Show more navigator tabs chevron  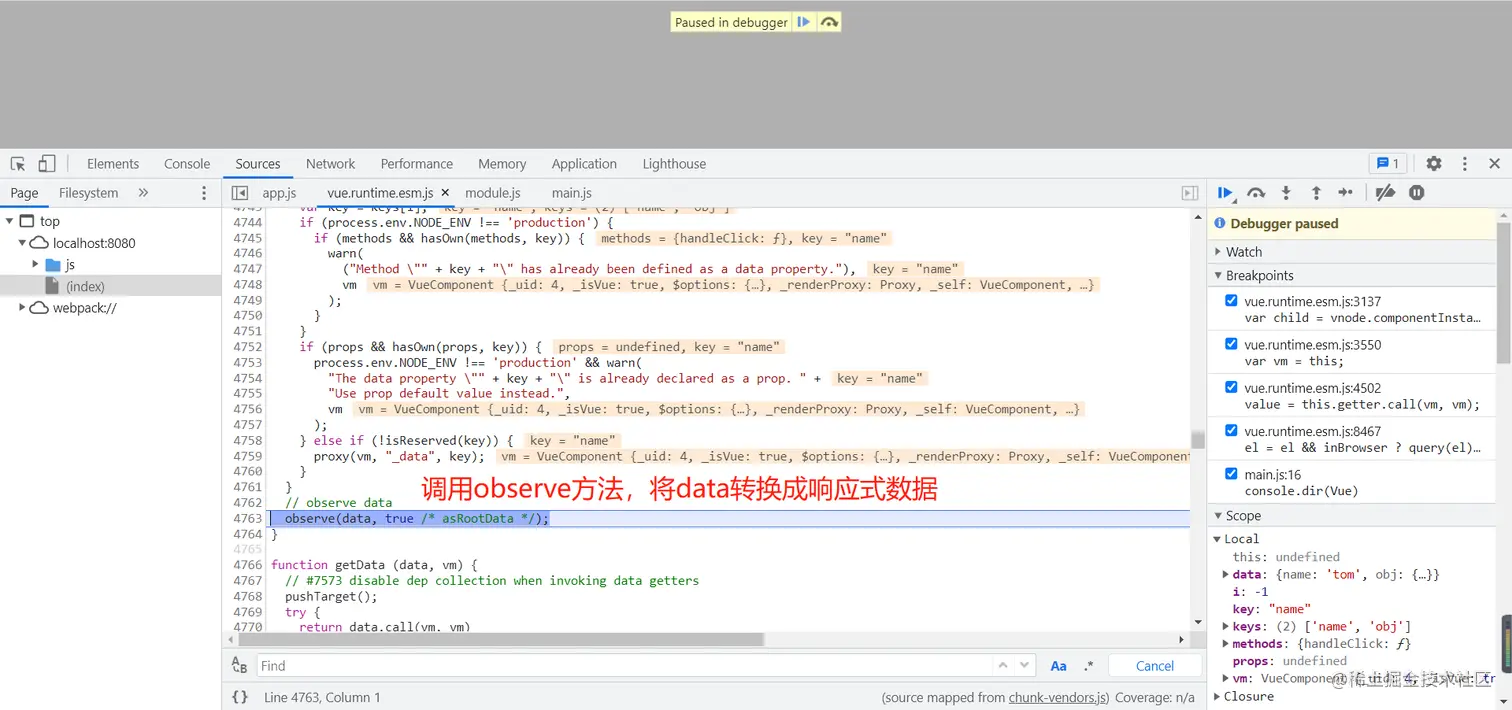pyautogui.click(x=143, y=193)
